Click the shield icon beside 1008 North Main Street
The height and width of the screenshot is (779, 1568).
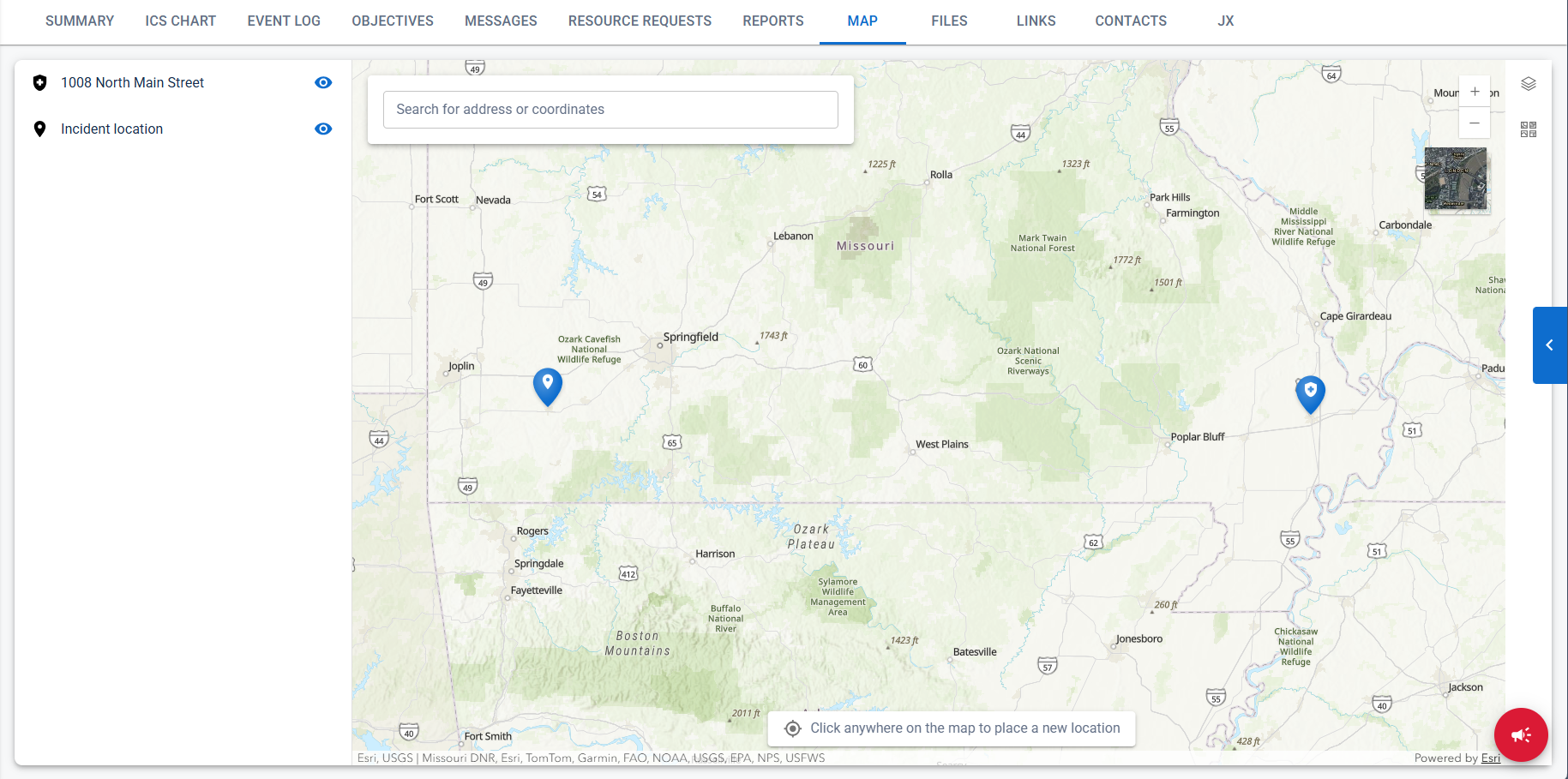tap(39, 83)
